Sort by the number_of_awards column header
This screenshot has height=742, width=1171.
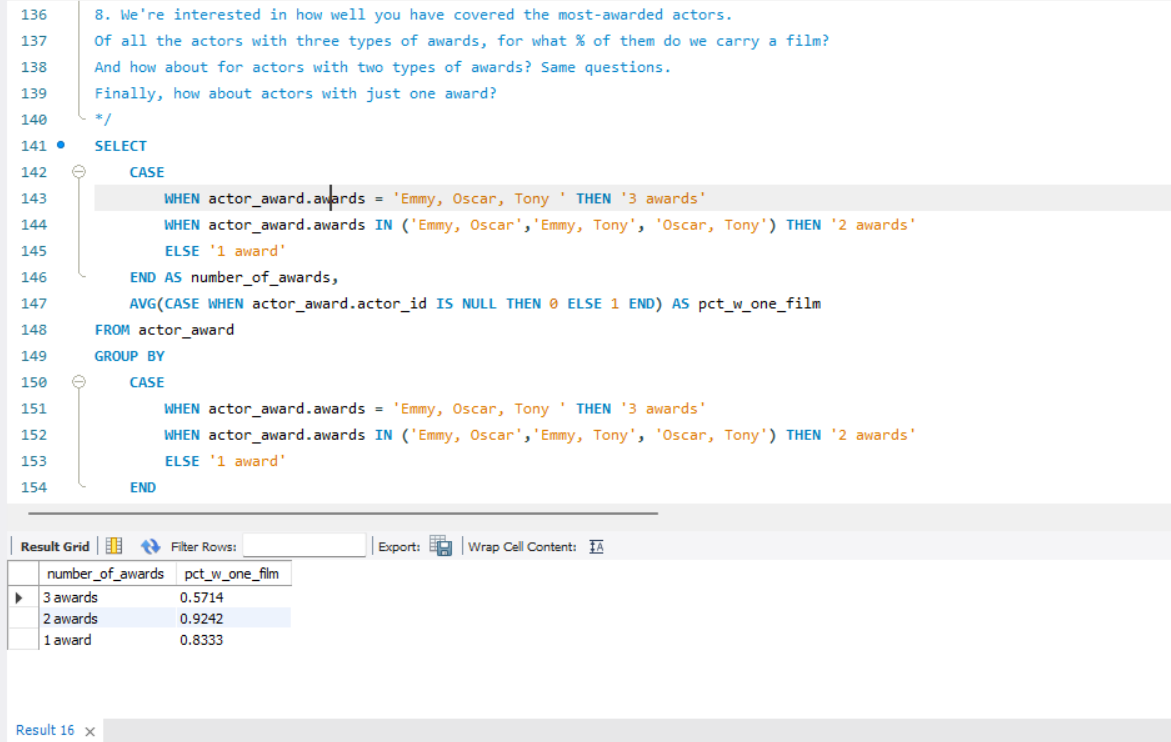coord(106,574)
